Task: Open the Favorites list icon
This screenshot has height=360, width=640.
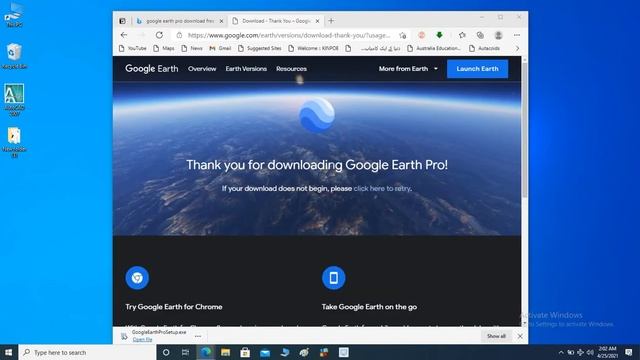Action: [462, 36]
